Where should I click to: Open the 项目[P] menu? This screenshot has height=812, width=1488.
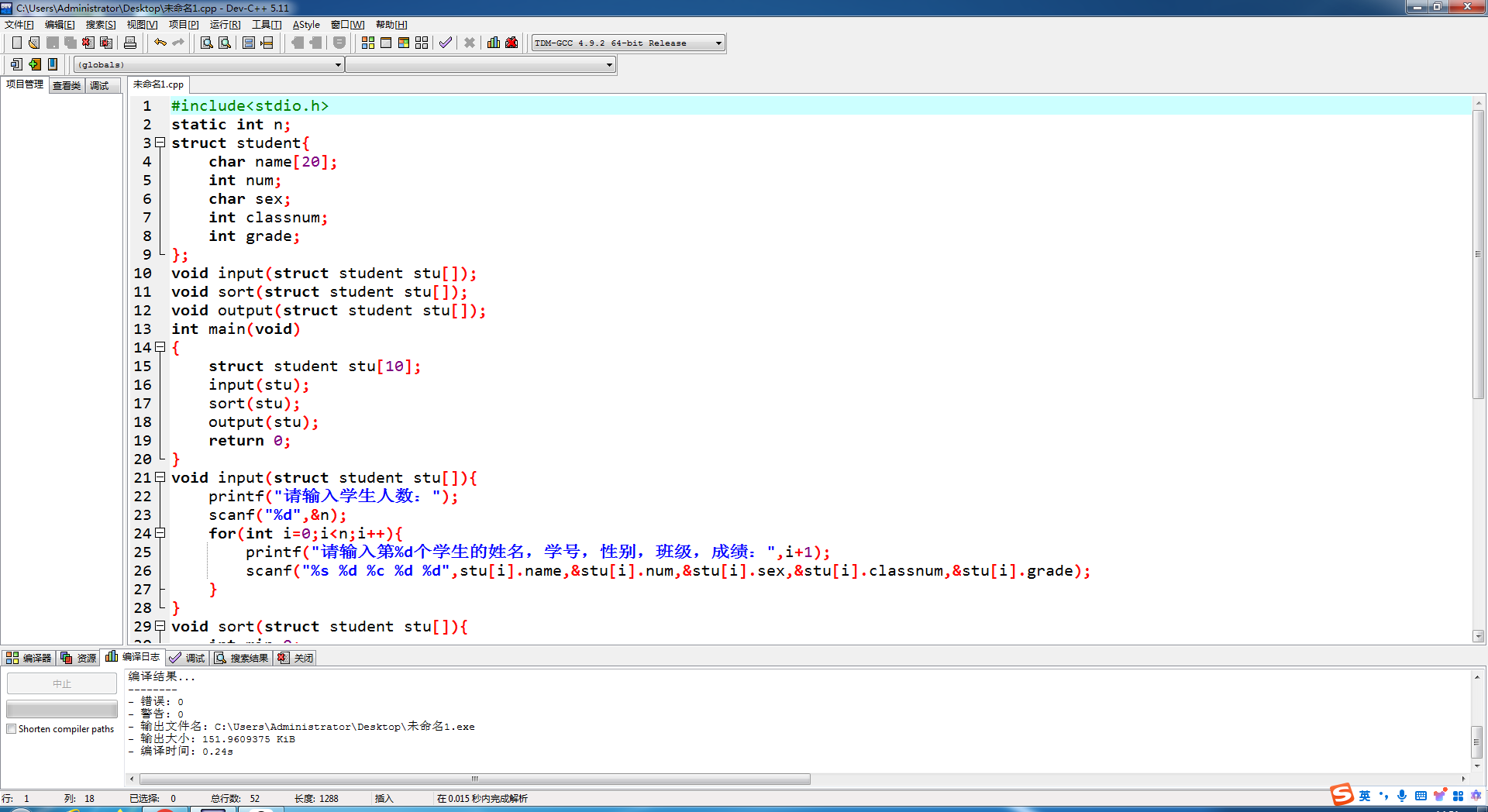point(184,25)
